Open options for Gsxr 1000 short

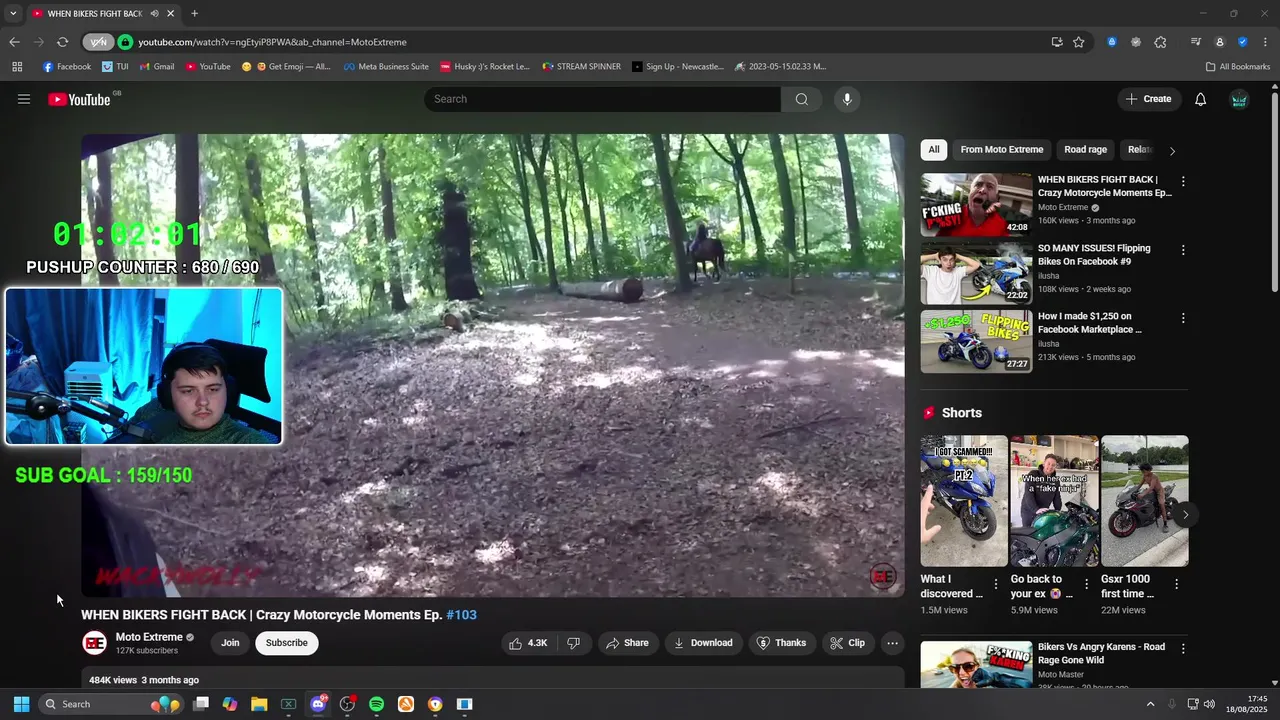click(x=1176, y=584)
